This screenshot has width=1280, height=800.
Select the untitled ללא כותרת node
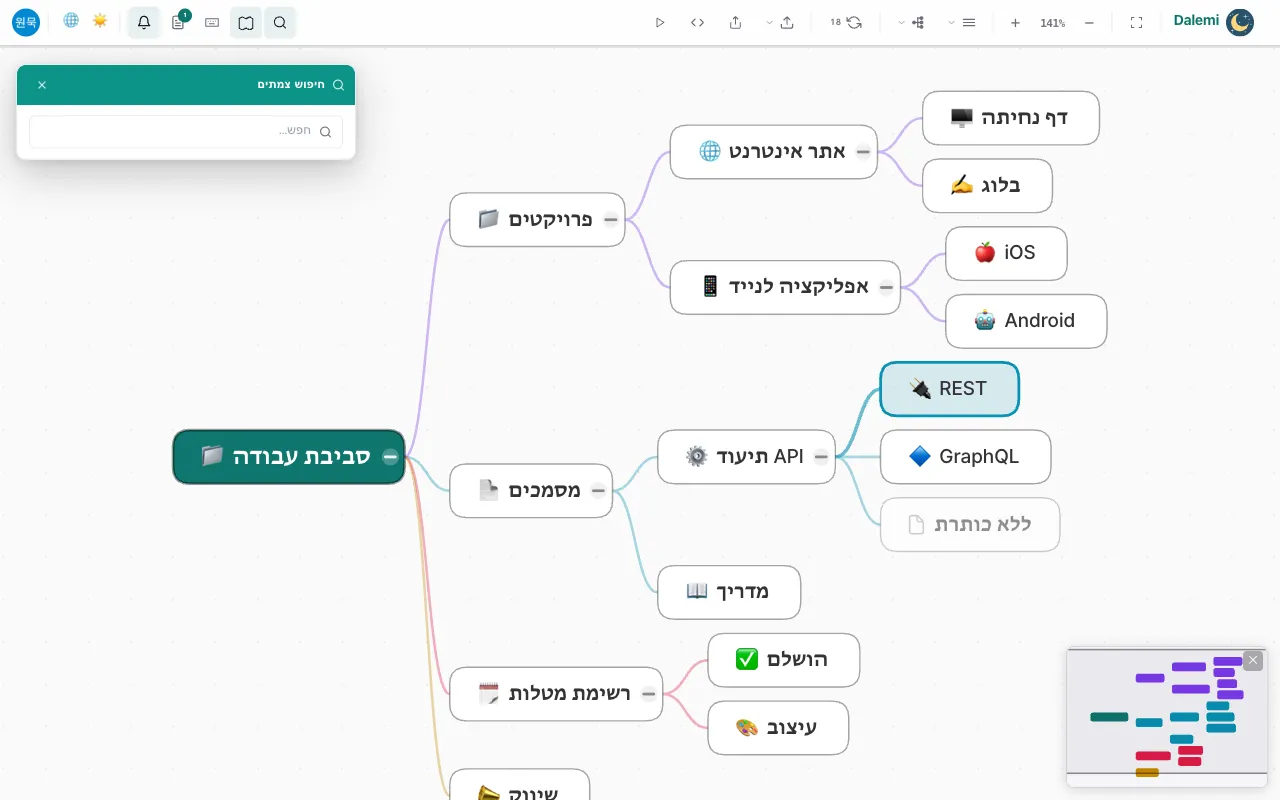tap(970, 525)
